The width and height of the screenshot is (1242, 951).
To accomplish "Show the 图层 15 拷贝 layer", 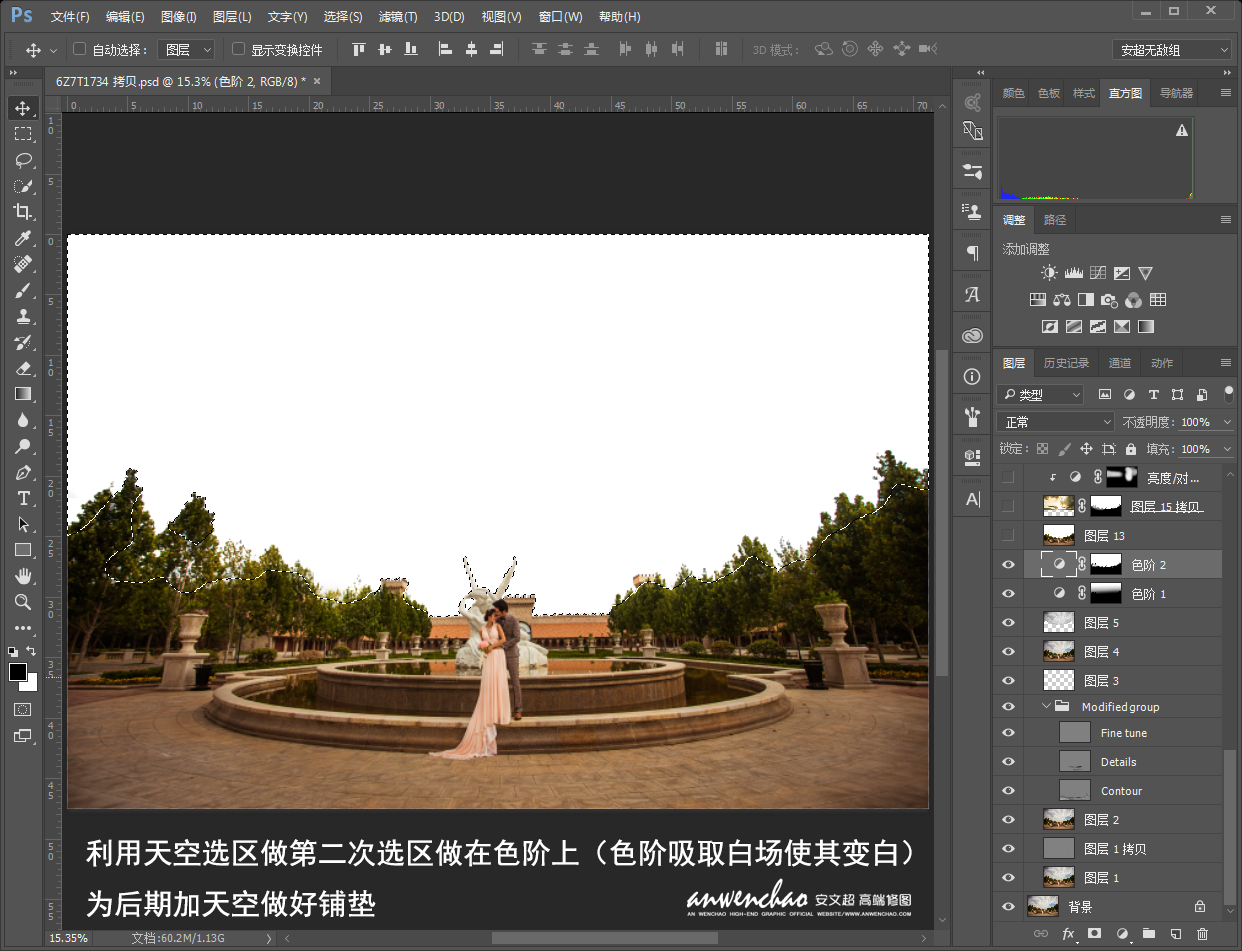I will click(x=1008, y=506).
